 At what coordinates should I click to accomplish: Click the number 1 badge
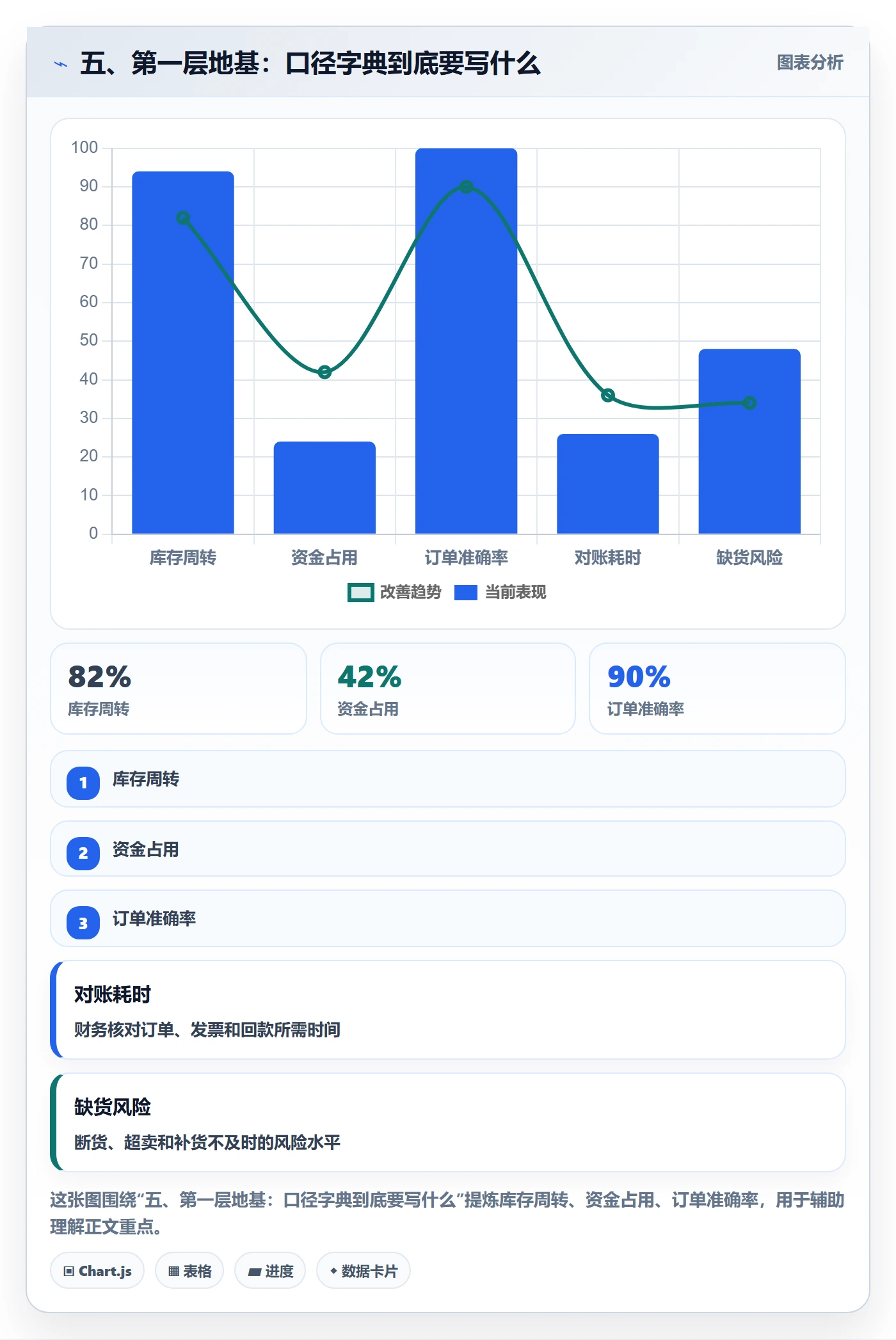tap(83, 783)
